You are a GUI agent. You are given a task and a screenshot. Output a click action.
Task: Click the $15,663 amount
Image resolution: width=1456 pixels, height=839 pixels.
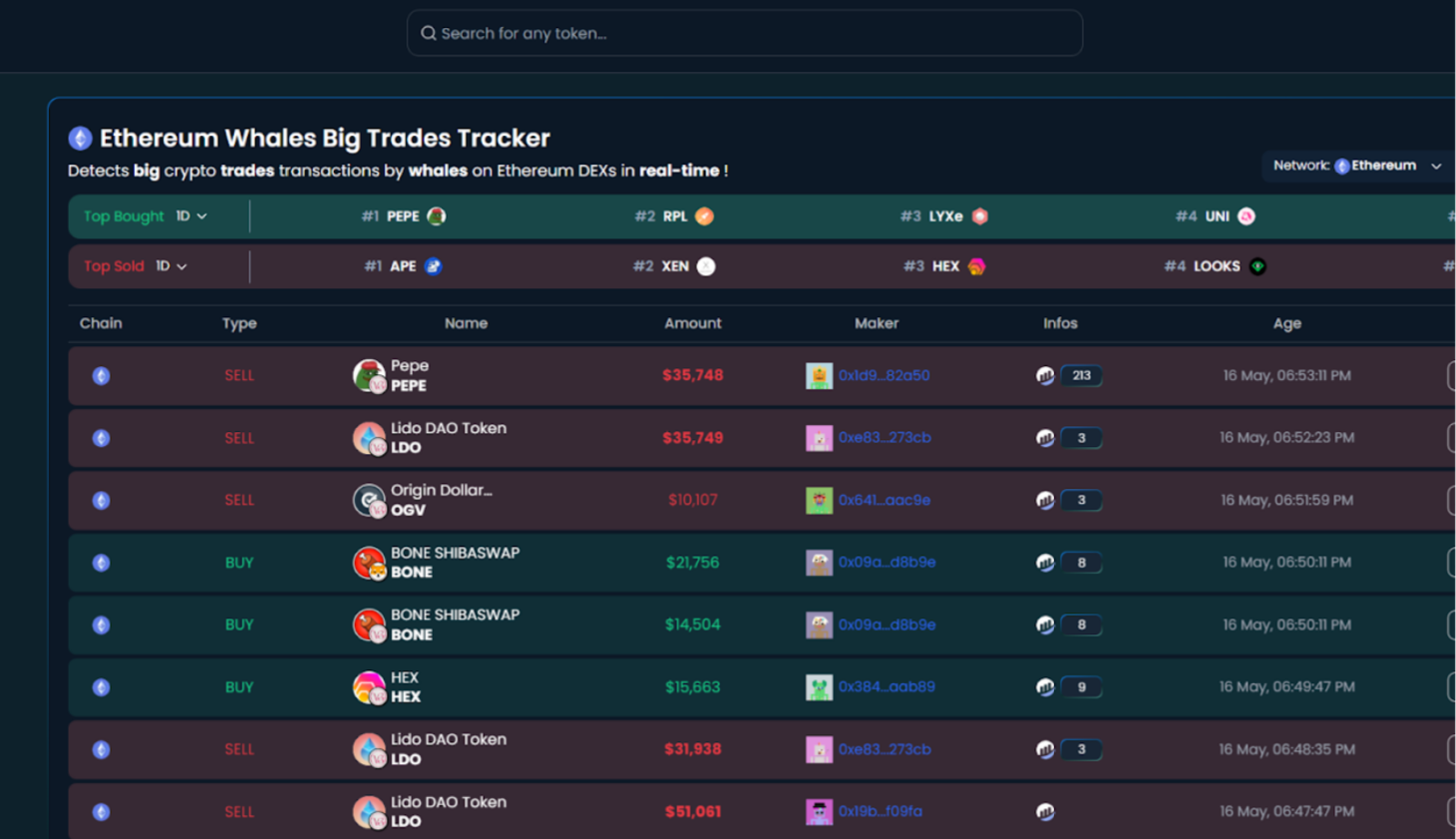point(693,687)
